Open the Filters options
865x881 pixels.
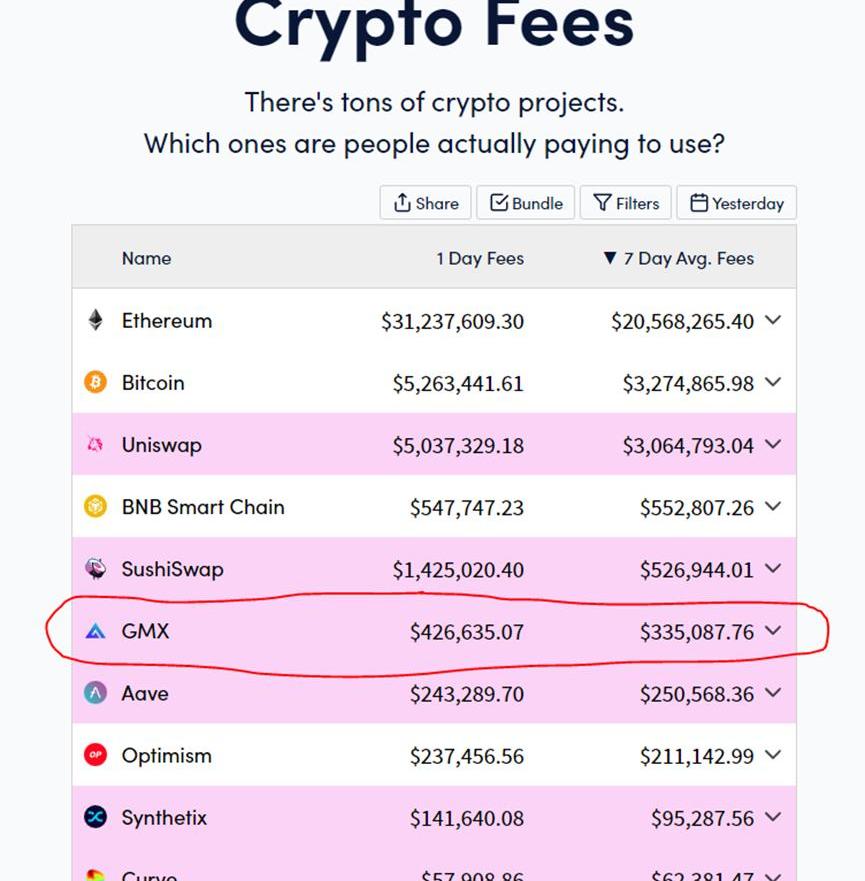(626, 203)
